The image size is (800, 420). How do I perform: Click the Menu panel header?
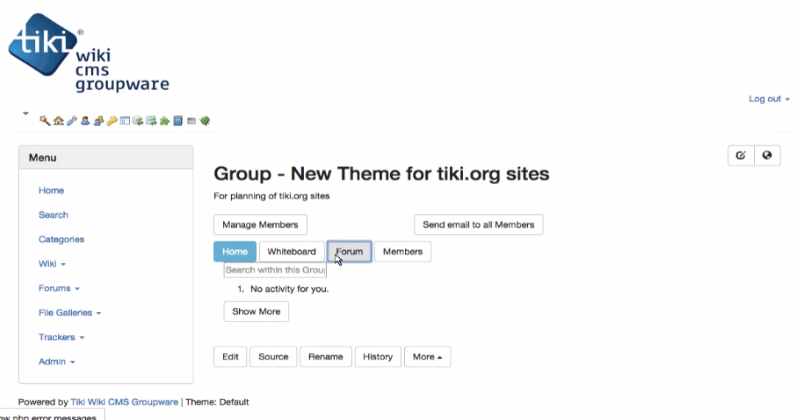click(x=106, y=158)
